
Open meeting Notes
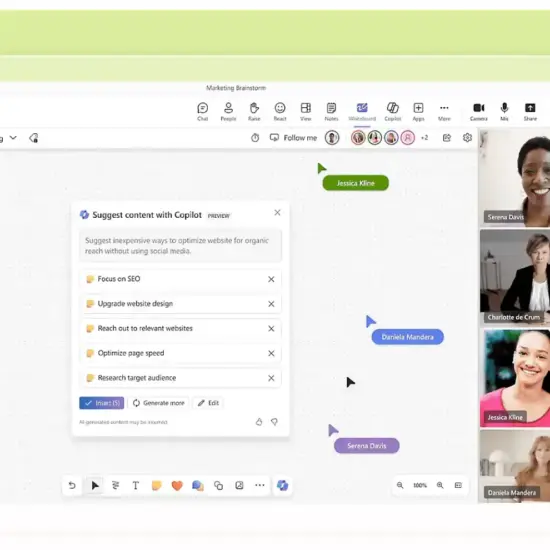tap(331, 112)
